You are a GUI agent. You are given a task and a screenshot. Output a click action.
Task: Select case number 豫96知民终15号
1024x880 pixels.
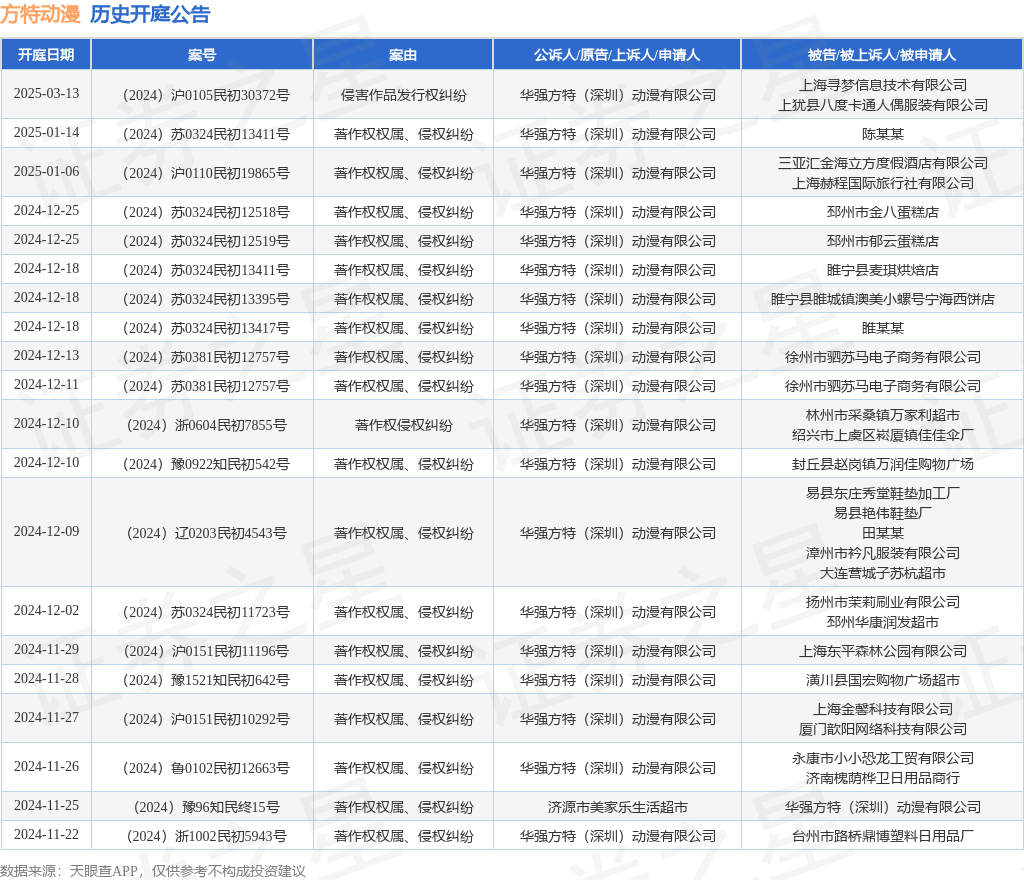tap(206, 808)
